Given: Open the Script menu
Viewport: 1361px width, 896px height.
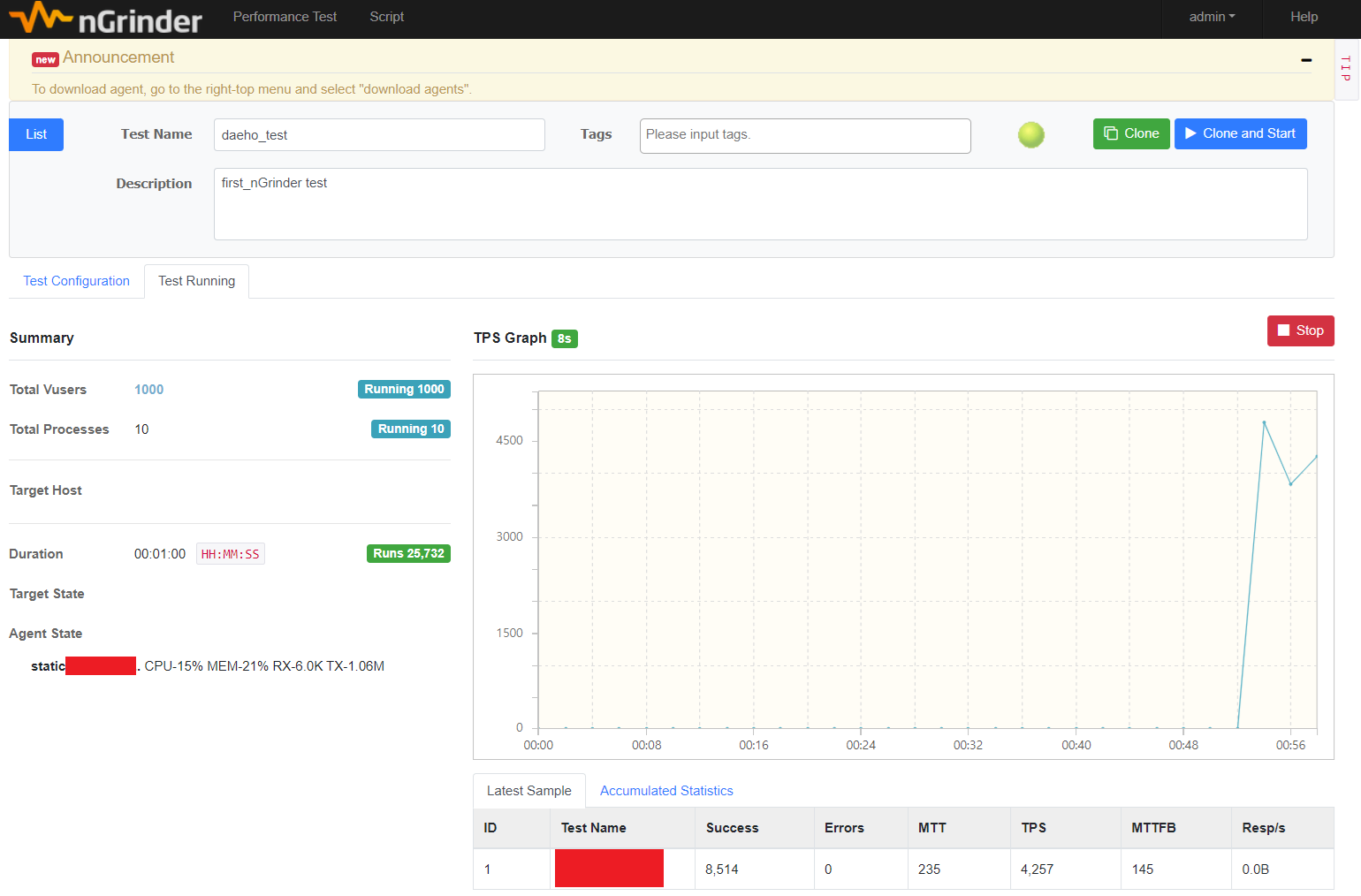Looking at the screenshot, I should point(387,17).
